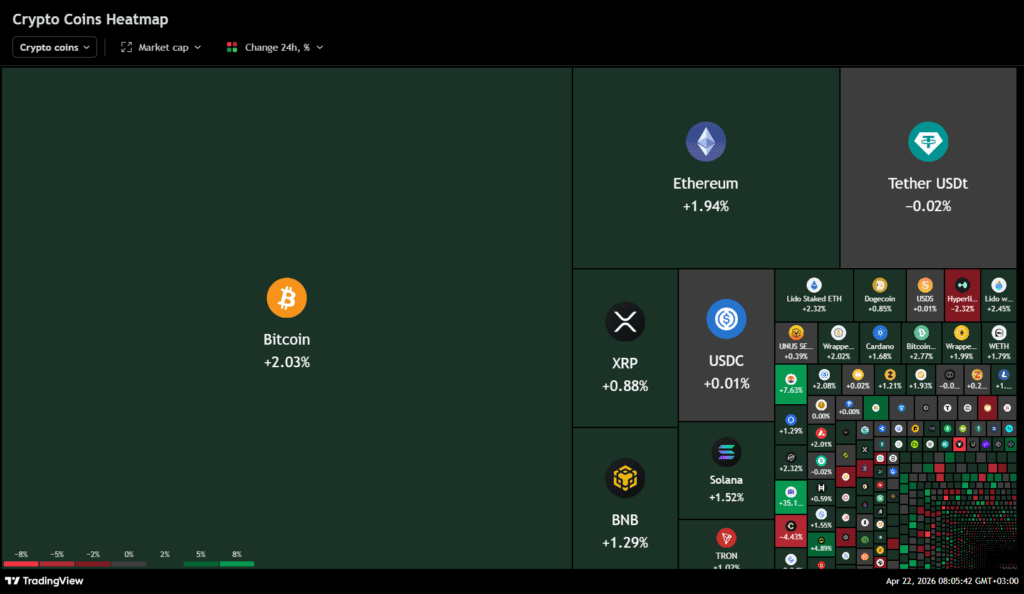Click the USDC coin icon
The image size is (1024, 594).
pos(726,319)
